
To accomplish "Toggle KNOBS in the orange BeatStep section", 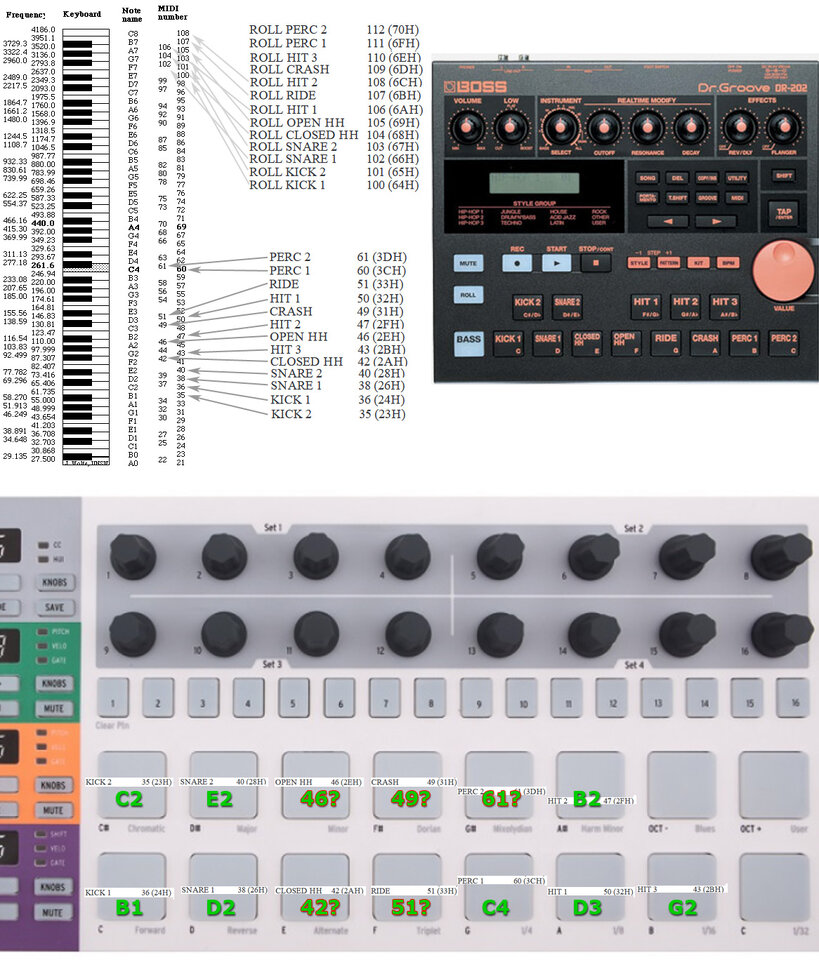I will (x=54, y=785).
